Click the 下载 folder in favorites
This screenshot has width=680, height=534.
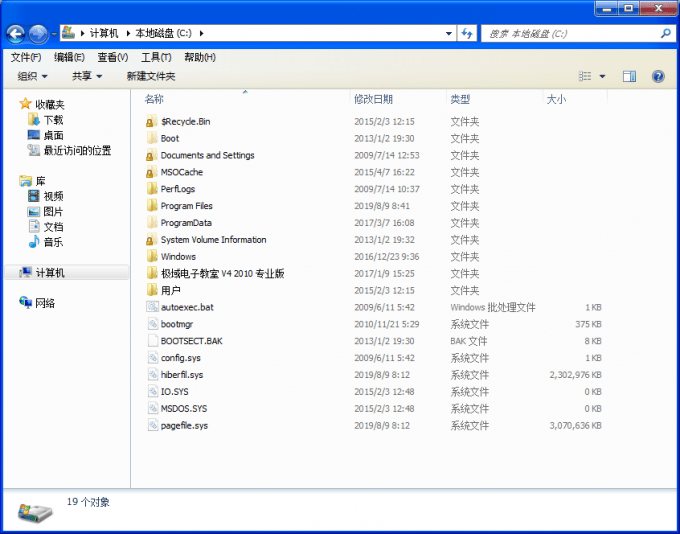tap(53, 120)
